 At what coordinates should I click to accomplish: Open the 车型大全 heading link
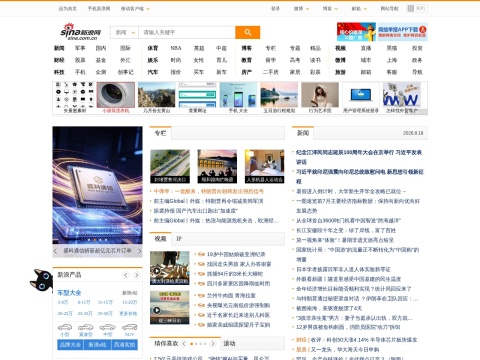click(69, 293)
